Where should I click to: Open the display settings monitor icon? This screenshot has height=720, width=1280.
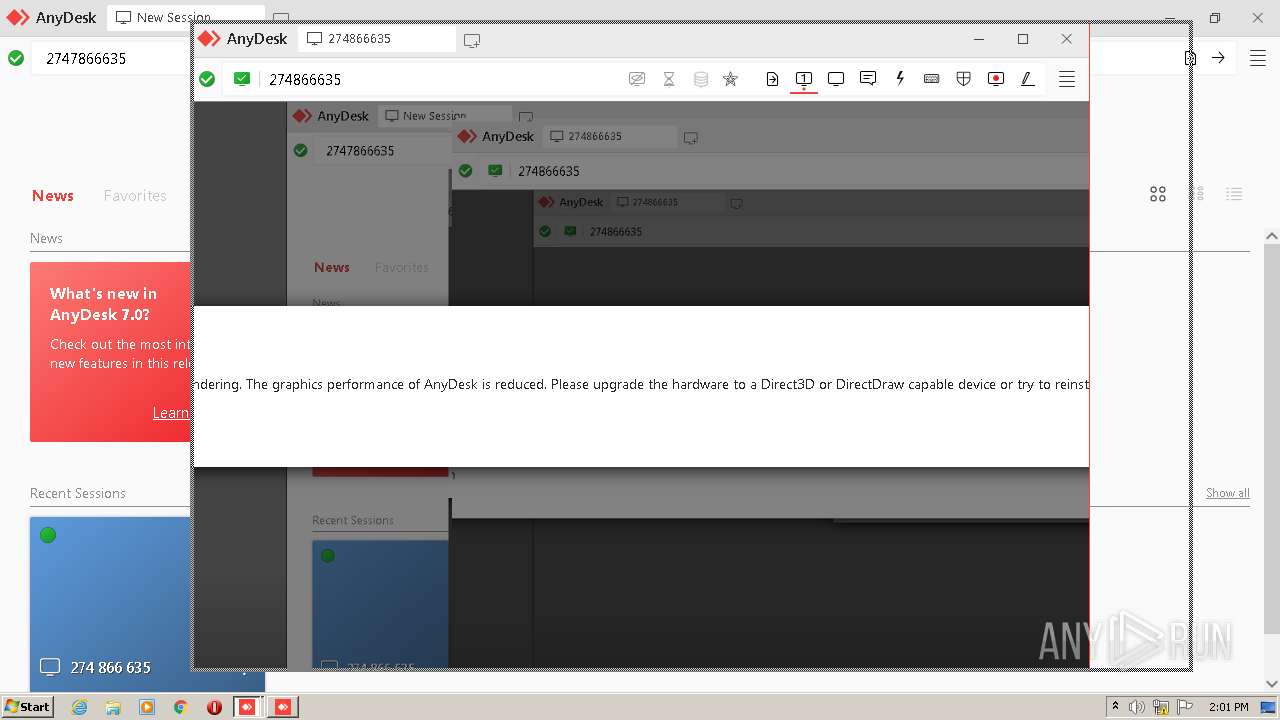coord(836,79)
